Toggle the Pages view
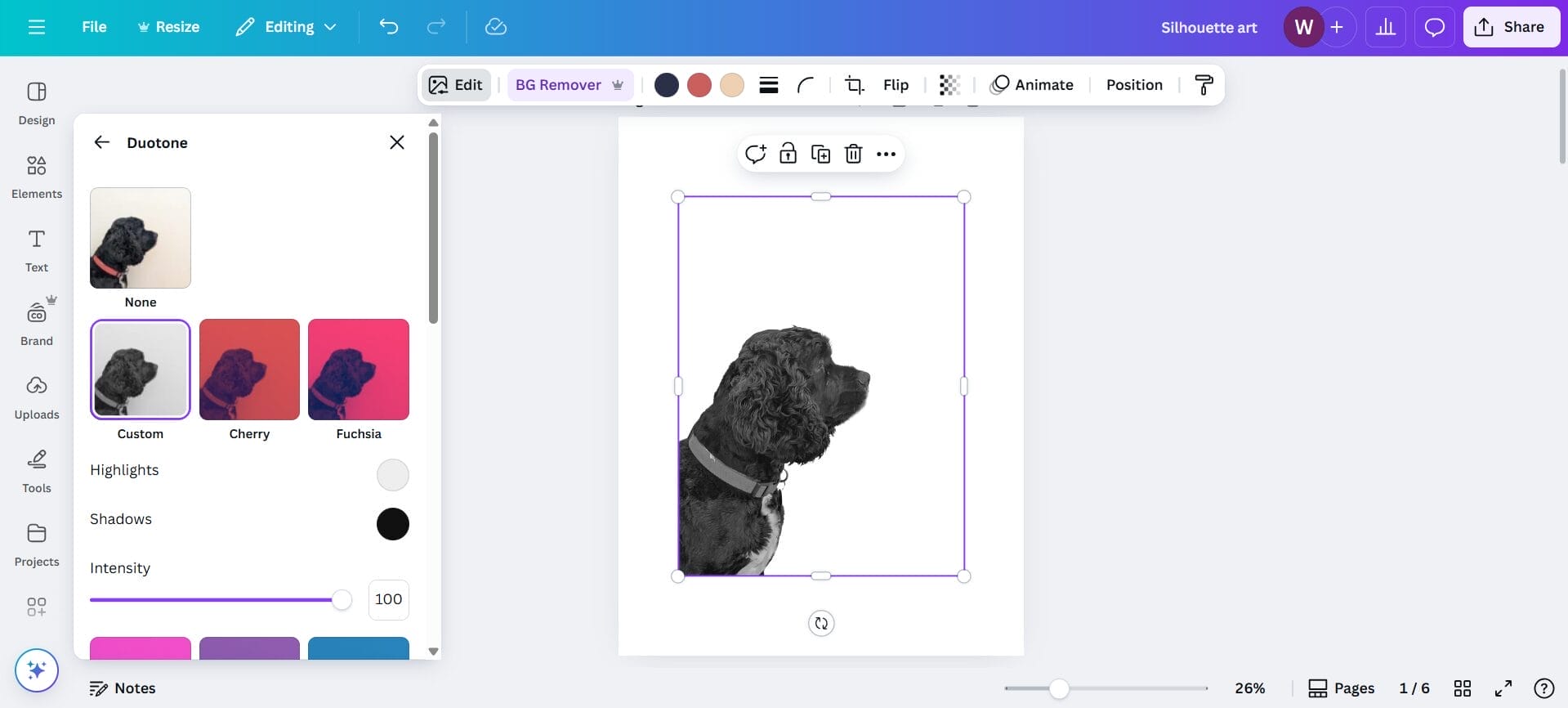The image size is (1568, 708). pos(1342,688)
